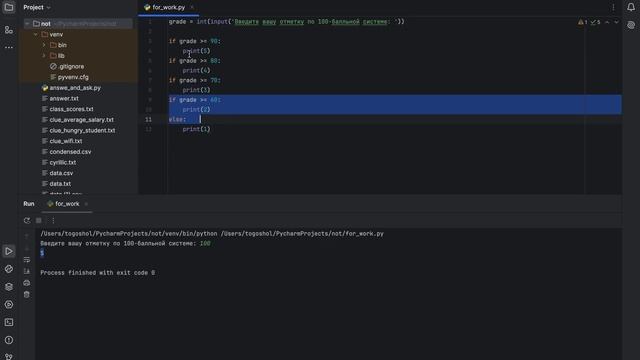640x360 pixels.
Task: Open the AI Assistant spiral icon
Action: 631,25
